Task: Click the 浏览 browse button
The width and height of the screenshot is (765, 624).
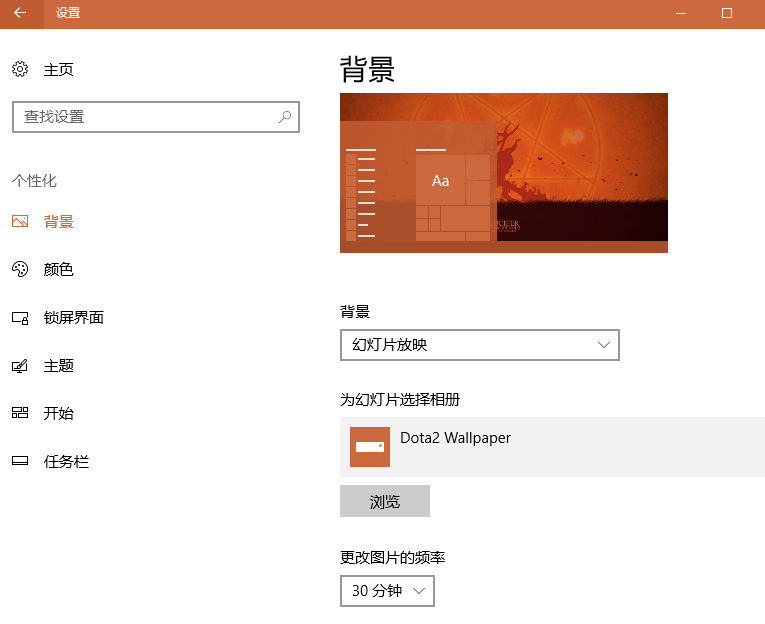Action: [385, 501]
